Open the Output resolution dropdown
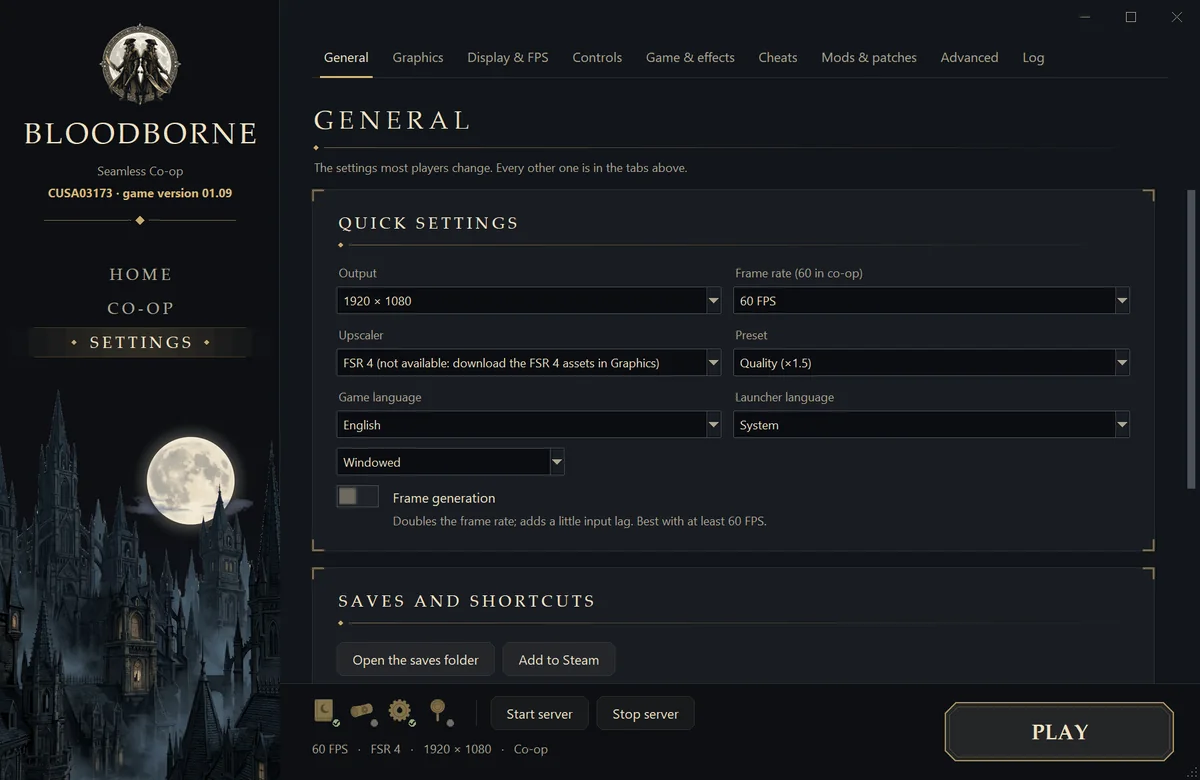This screenshot has height=780, width=1200. click(529, 301)
